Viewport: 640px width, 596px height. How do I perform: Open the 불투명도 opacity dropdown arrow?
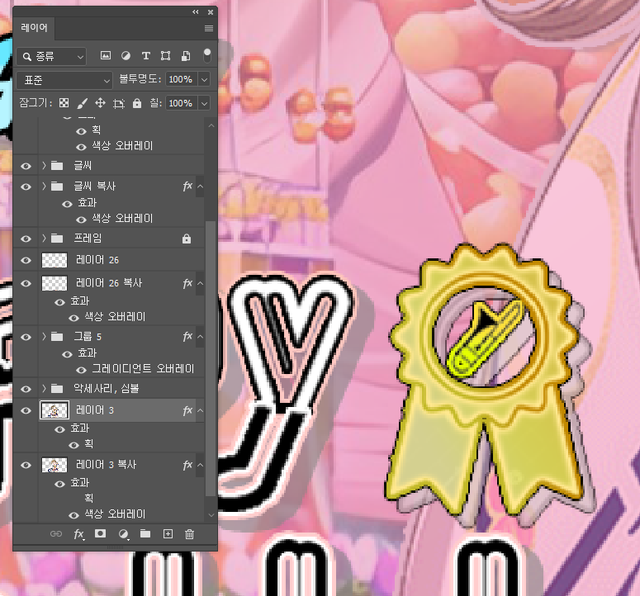tap(204, 79)
